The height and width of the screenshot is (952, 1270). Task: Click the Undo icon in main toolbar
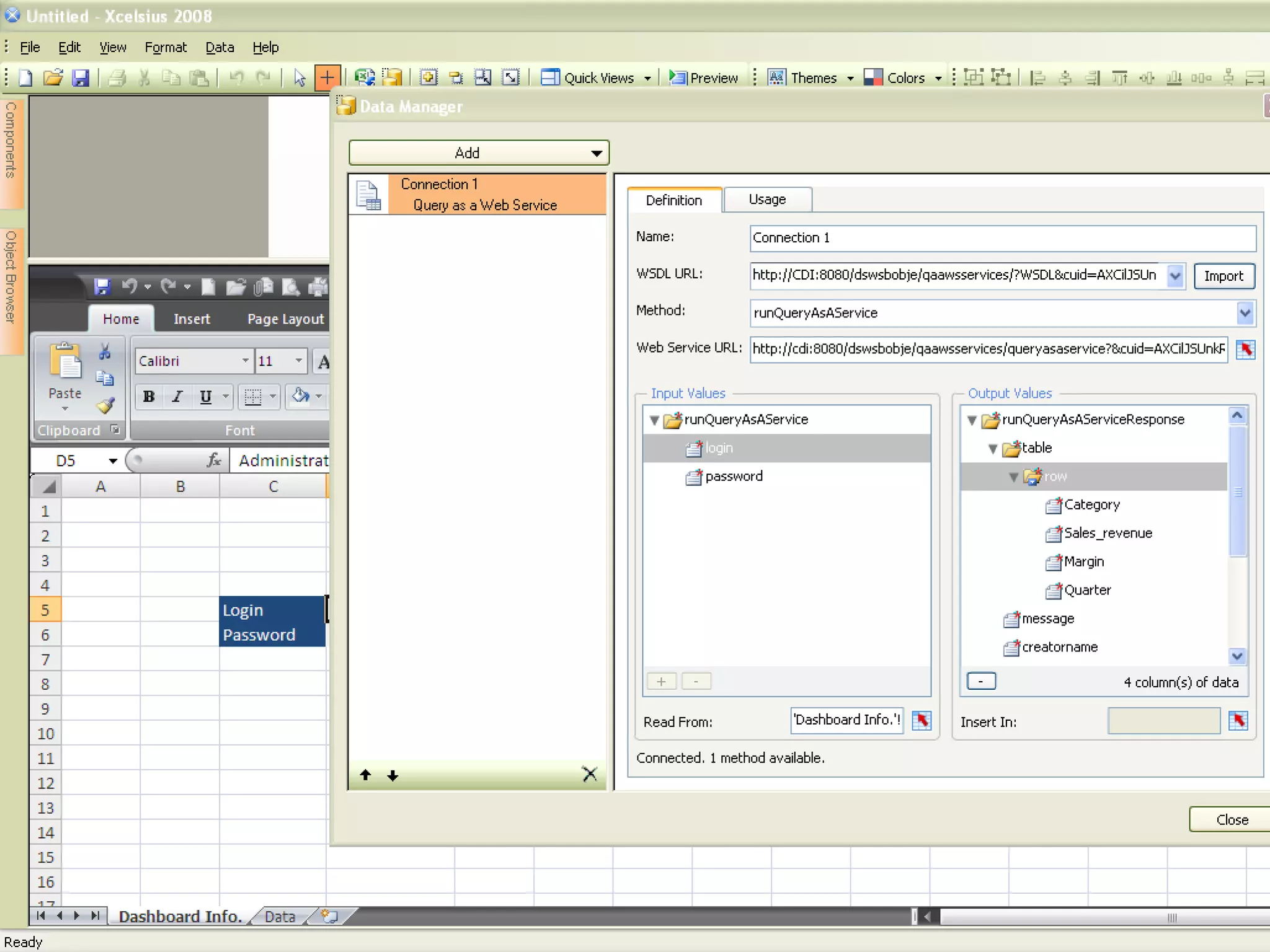(x=236, y=77)
